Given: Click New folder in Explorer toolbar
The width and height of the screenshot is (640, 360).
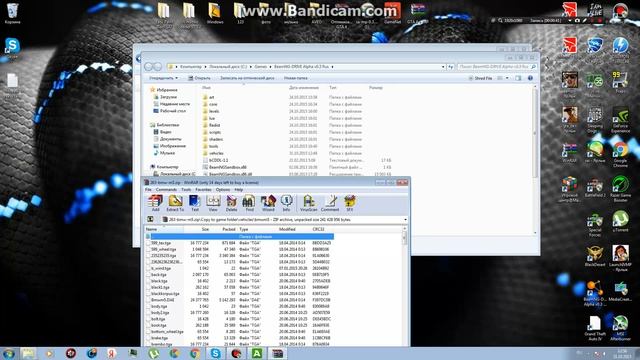Looking at the screenshot, I should coord(296,78).
